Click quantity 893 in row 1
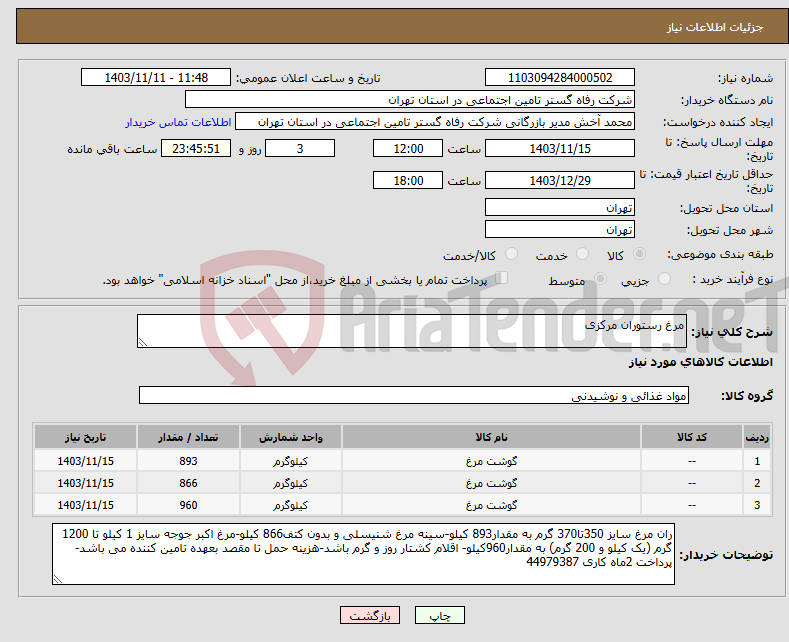This screenshot has width=789, height=642. pyautogui.click(x=188, y=461)
